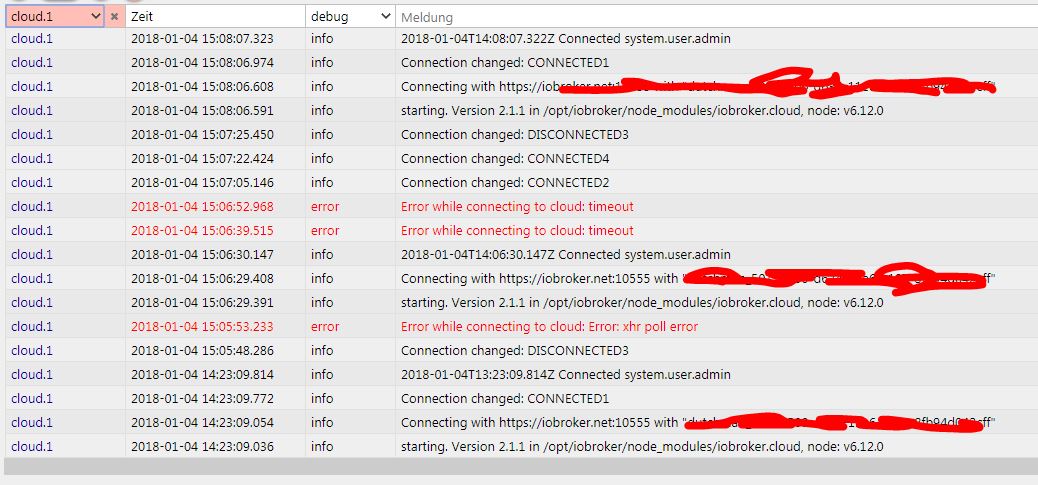Select the 15:06:39.515 error timestamp
This screenshot has width=1038, height=485.
(x=202, y=231)
